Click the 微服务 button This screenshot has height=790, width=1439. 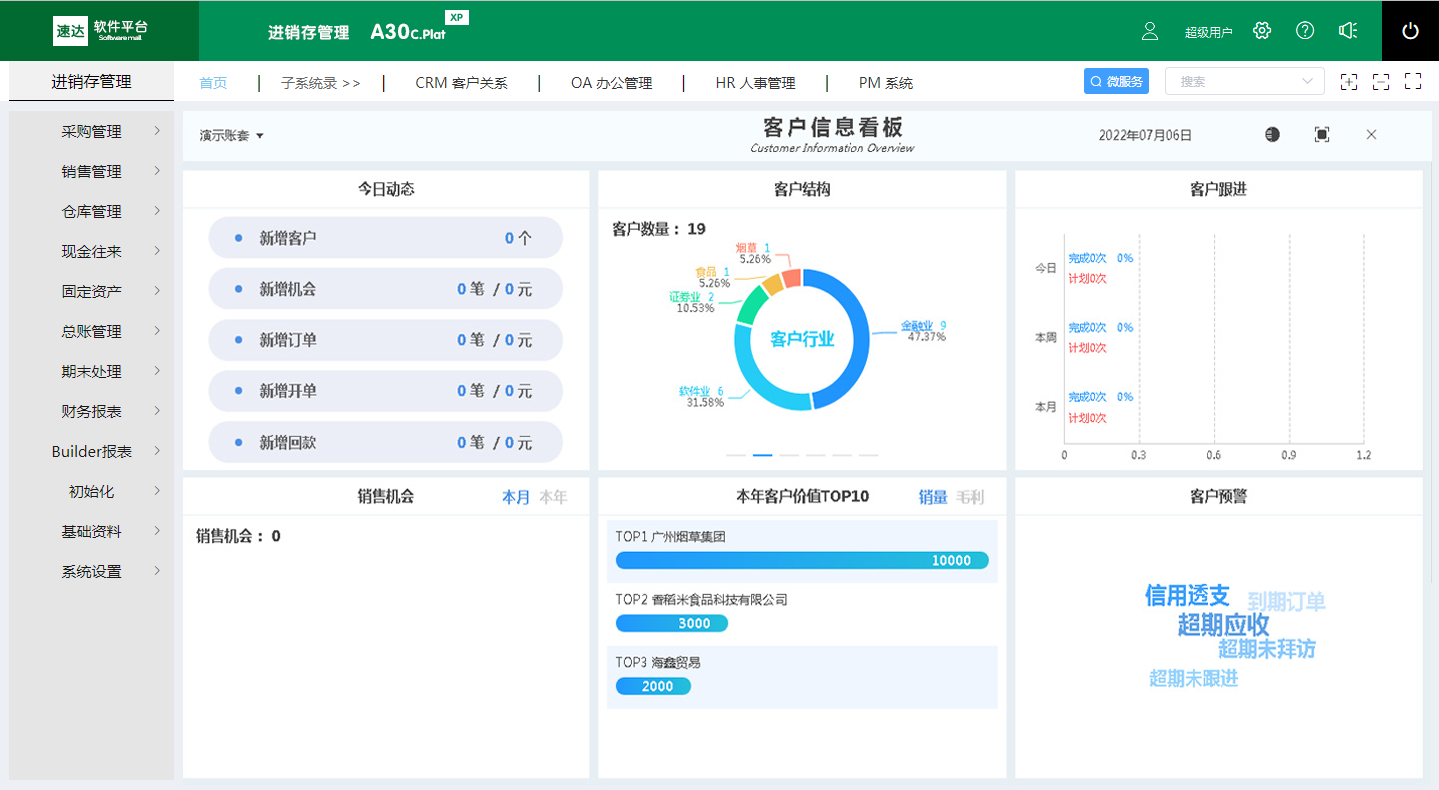[1115, 81]
